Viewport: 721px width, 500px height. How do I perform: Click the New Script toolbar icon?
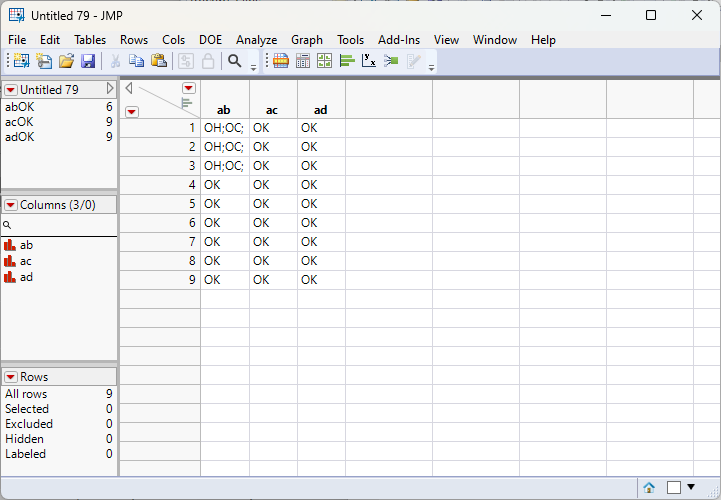[x=44, y=61]
